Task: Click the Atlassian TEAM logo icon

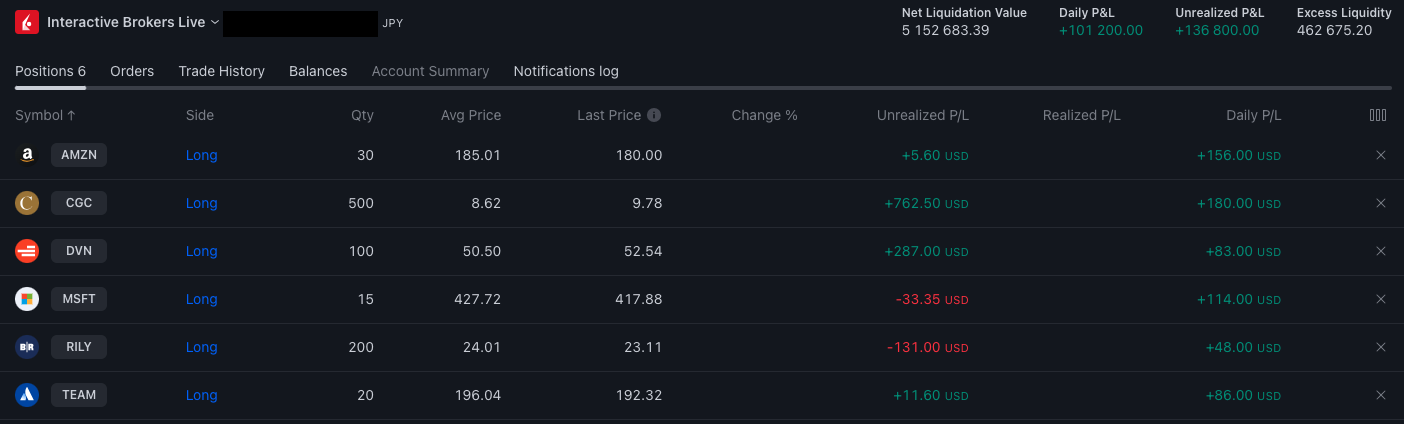Action: coord(27,395)
